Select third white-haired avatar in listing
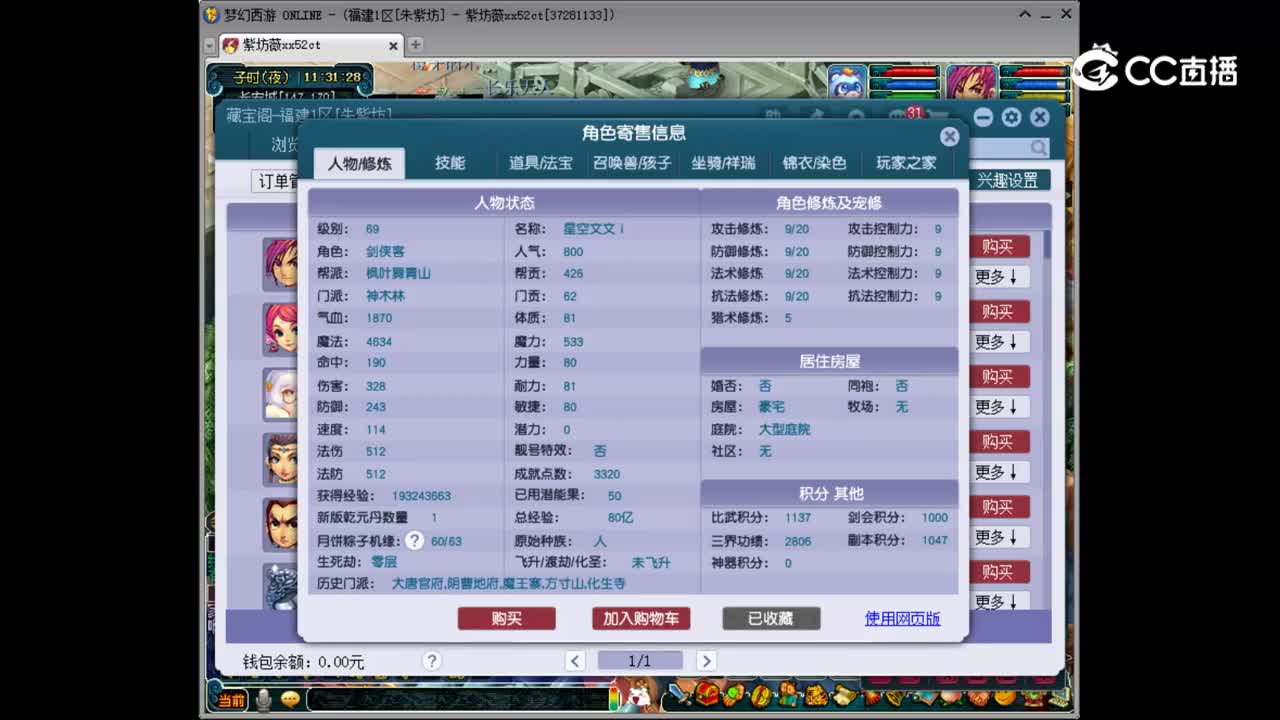 [281, 393]
